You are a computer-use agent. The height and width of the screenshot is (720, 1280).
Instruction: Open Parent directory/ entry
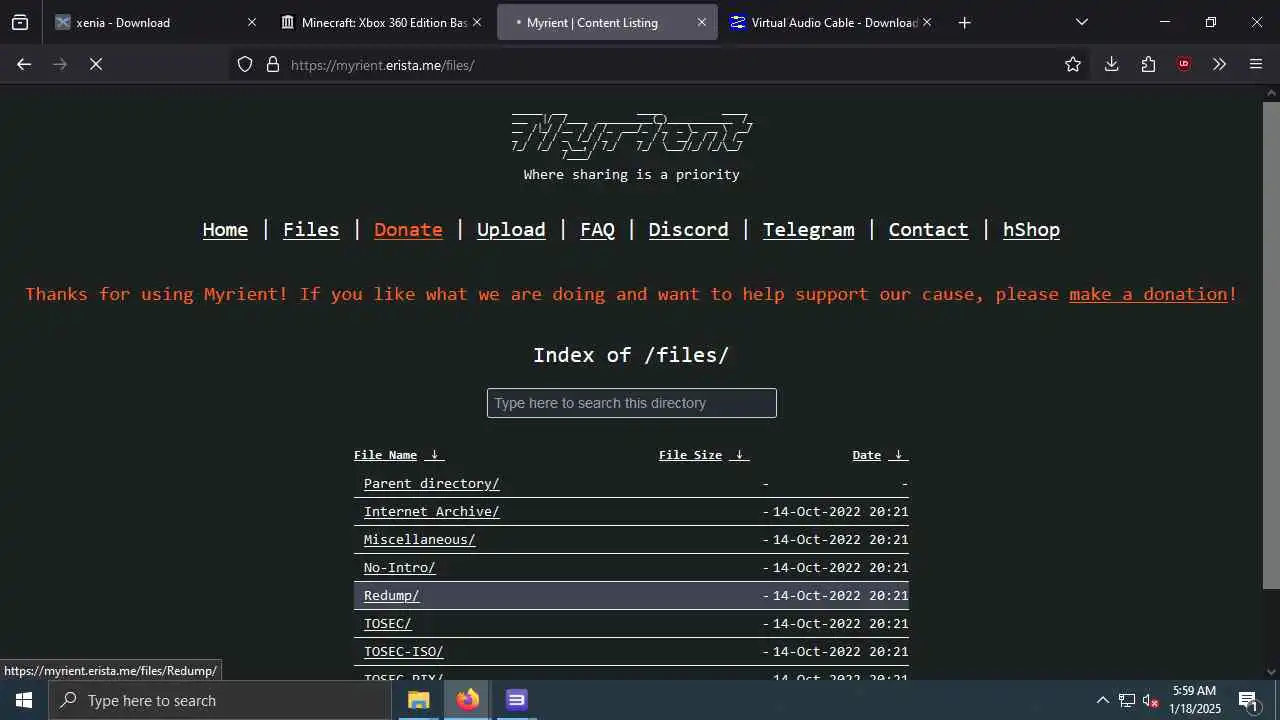(431, 483)
